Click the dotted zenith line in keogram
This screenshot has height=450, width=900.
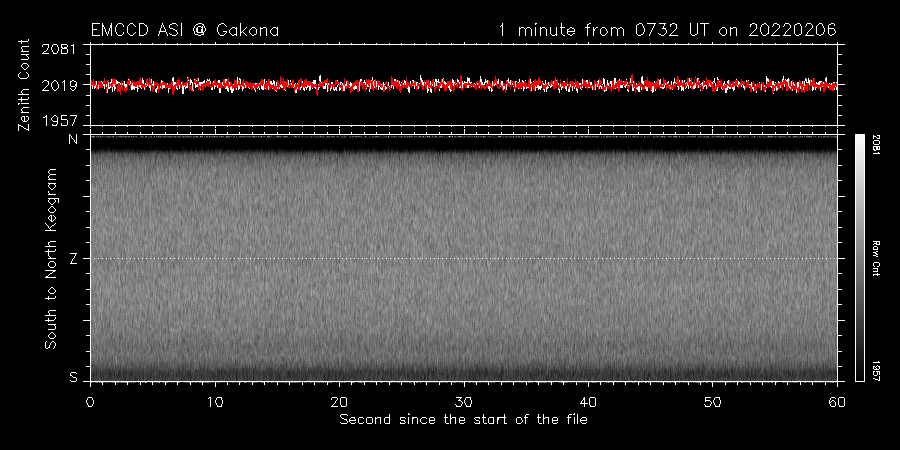tap(463, 258)
